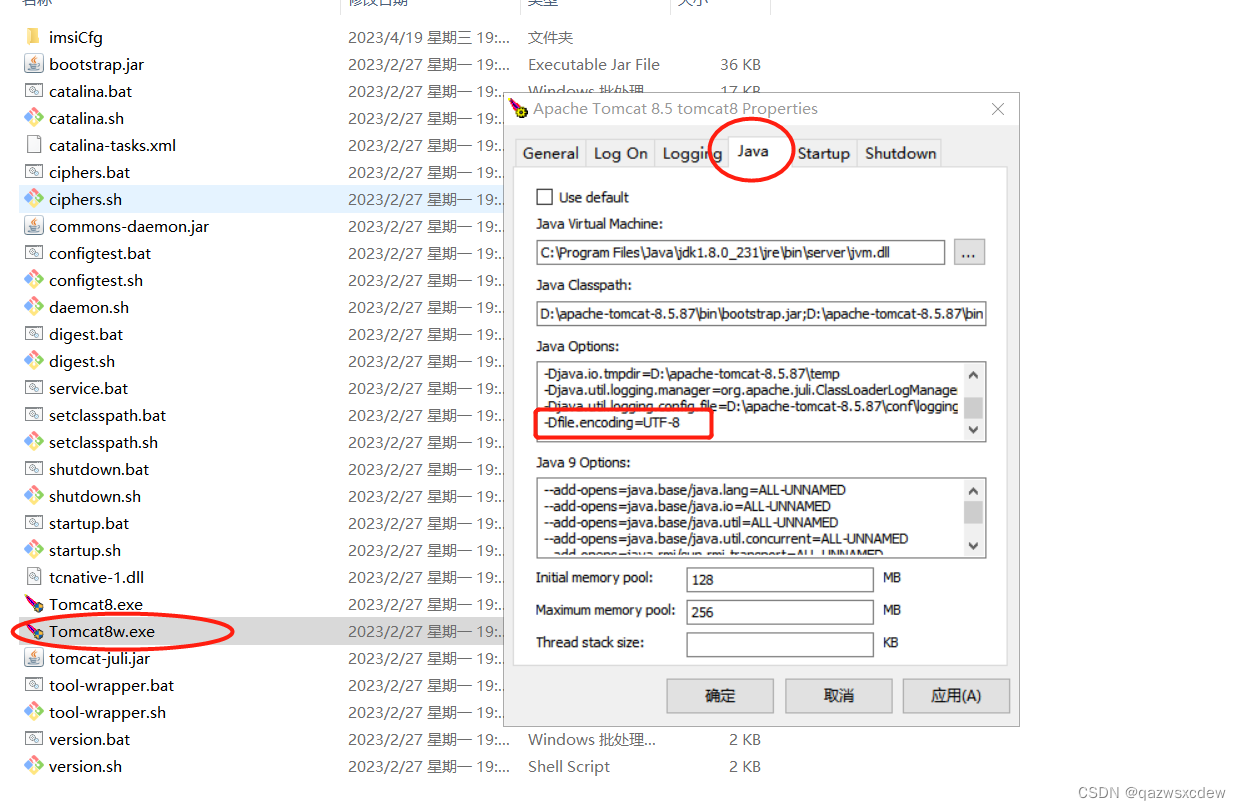
Task: Click the java.util.concurrent add-opens option line
Action: [726, 538]
